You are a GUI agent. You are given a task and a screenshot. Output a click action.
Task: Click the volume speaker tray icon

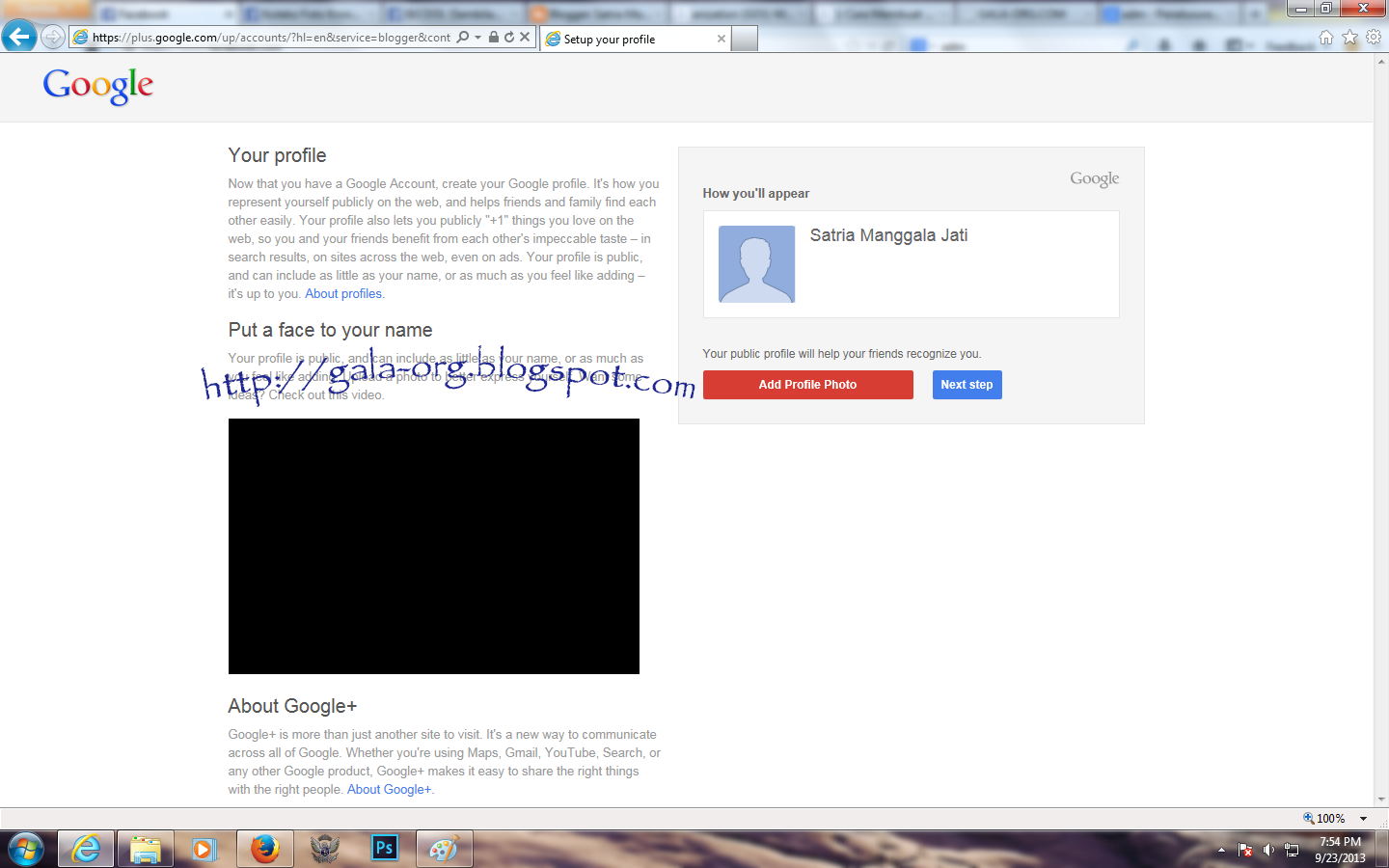pos(1268,850)
